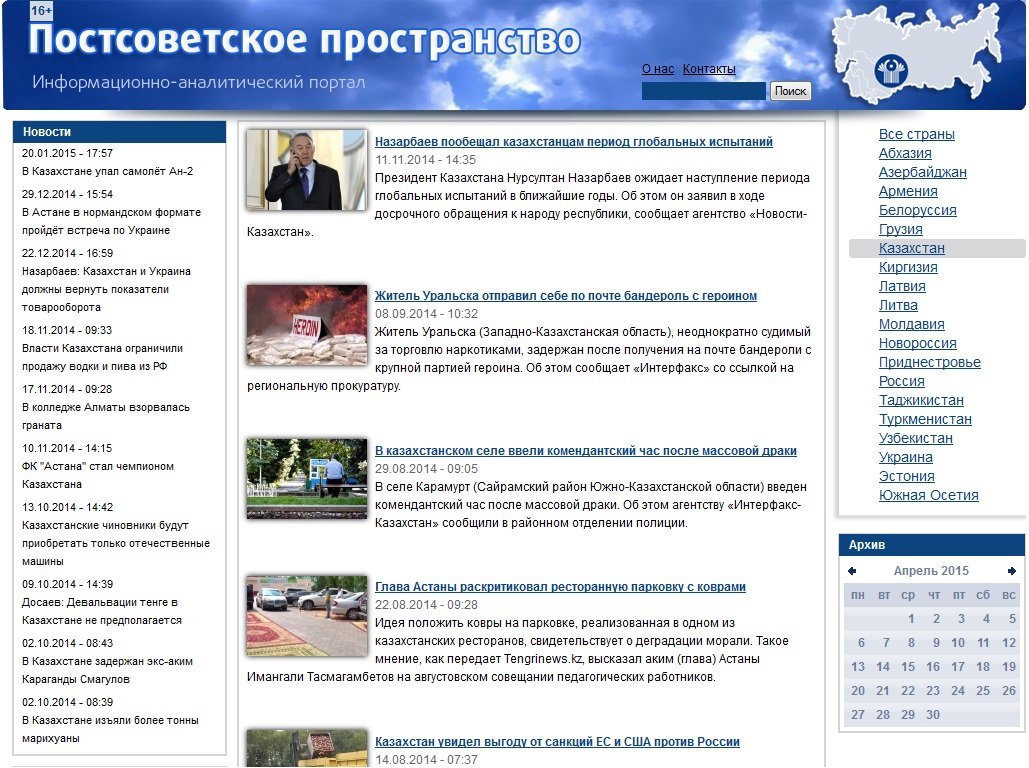Select Грузия in country list
Screen dimensions: 1029x768
(x=900, y=230)
